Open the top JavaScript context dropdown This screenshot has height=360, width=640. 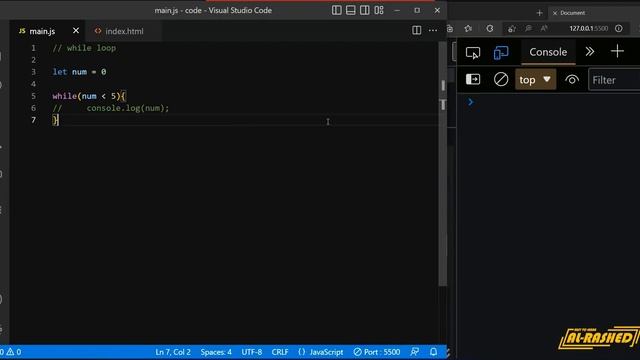point(535,80)
